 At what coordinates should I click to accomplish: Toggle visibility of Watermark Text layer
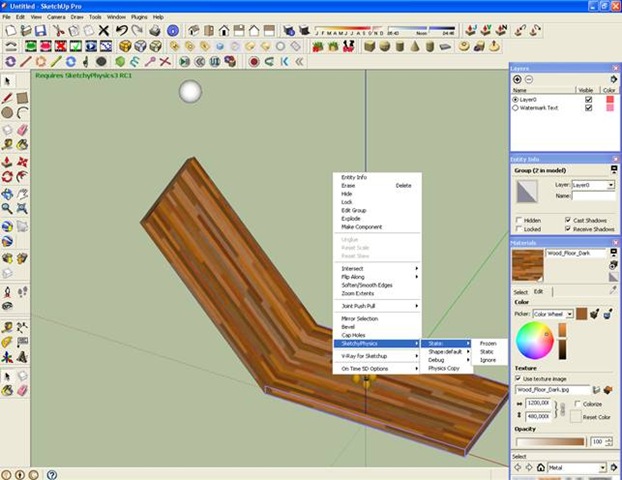pyautogui.click(x=588, y=109)
